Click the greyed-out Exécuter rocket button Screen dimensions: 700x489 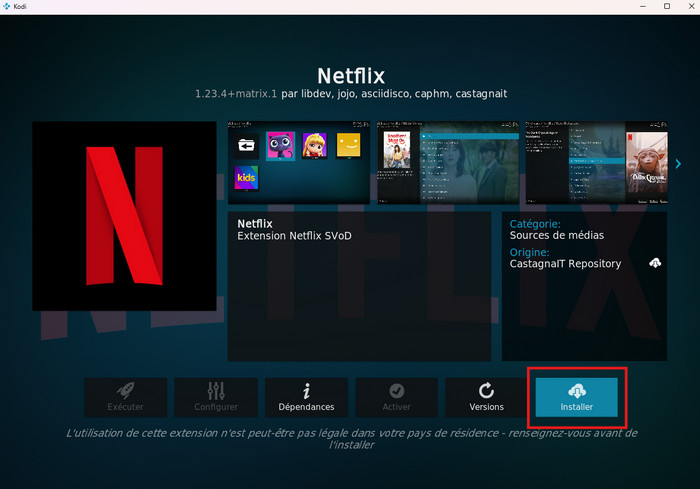coord(125,397)
